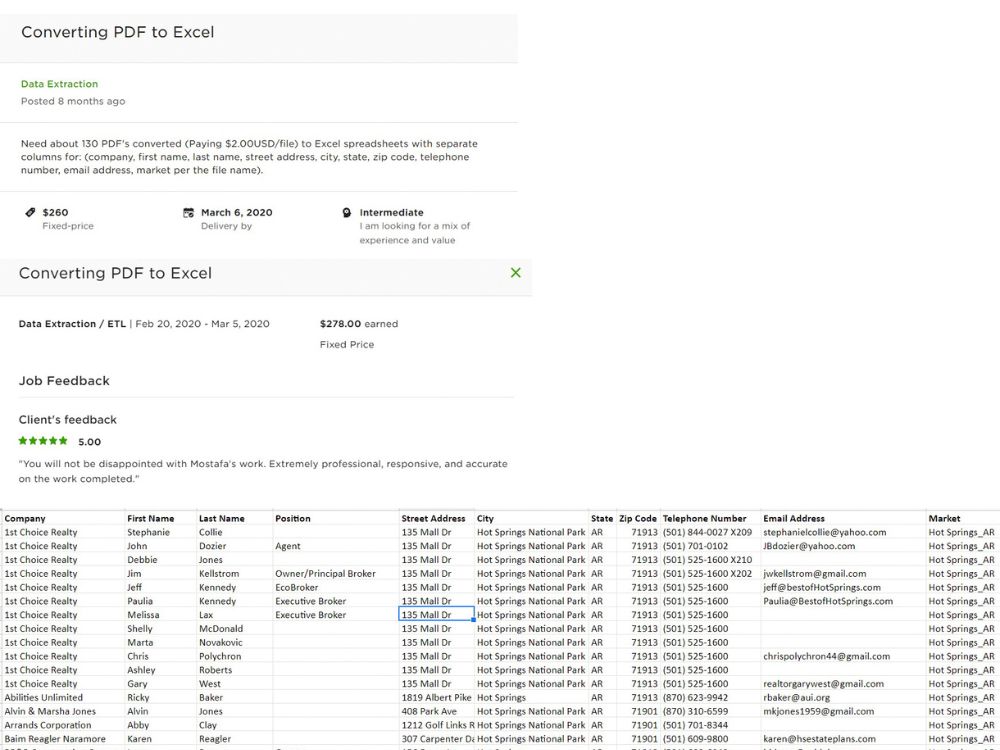This screenshot has height=750, width=1000.
Task: Click the email stephanielcollie@yahoo.com
Action: point(824,532)
